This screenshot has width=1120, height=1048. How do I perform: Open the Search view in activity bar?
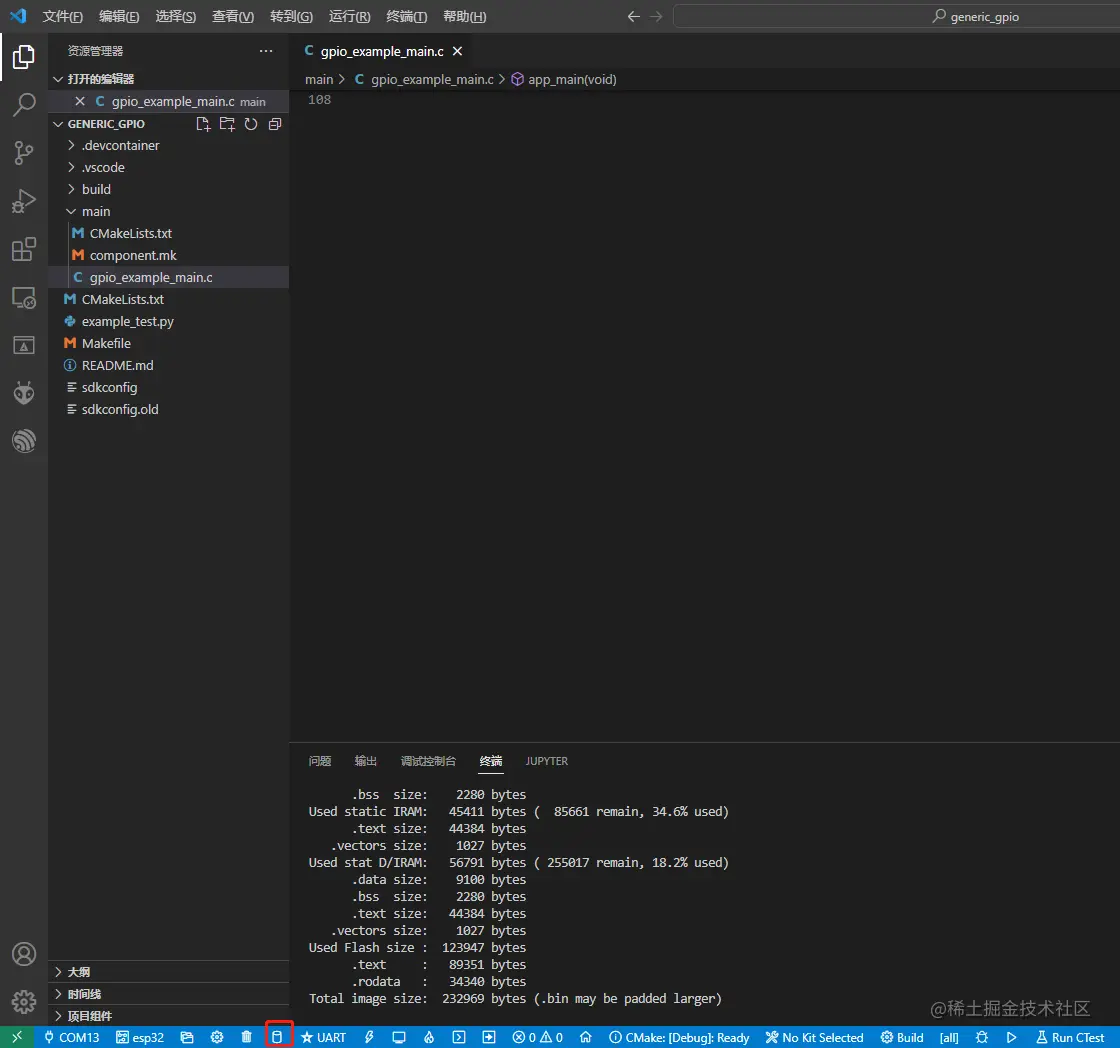[x=24, y=105]
